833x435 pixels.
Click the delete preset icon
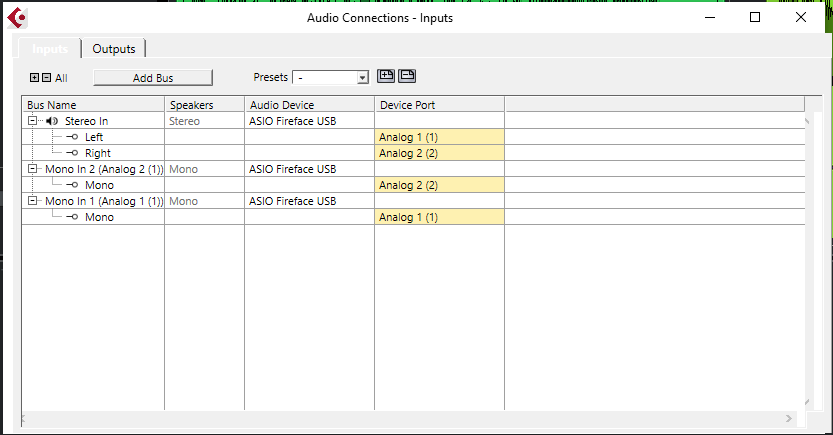[407, 76]
